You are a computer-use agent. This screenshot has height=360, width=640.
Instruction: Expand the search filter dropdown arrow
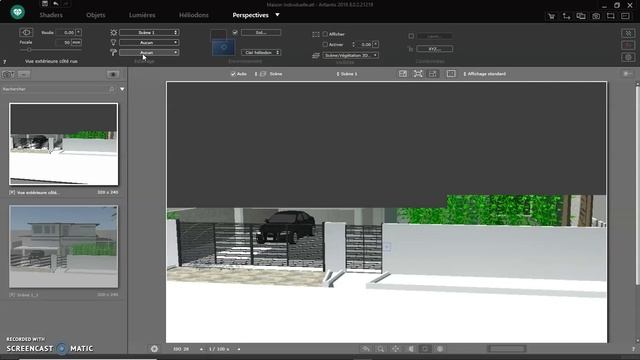pyautogui.click(x=122, y=89)
